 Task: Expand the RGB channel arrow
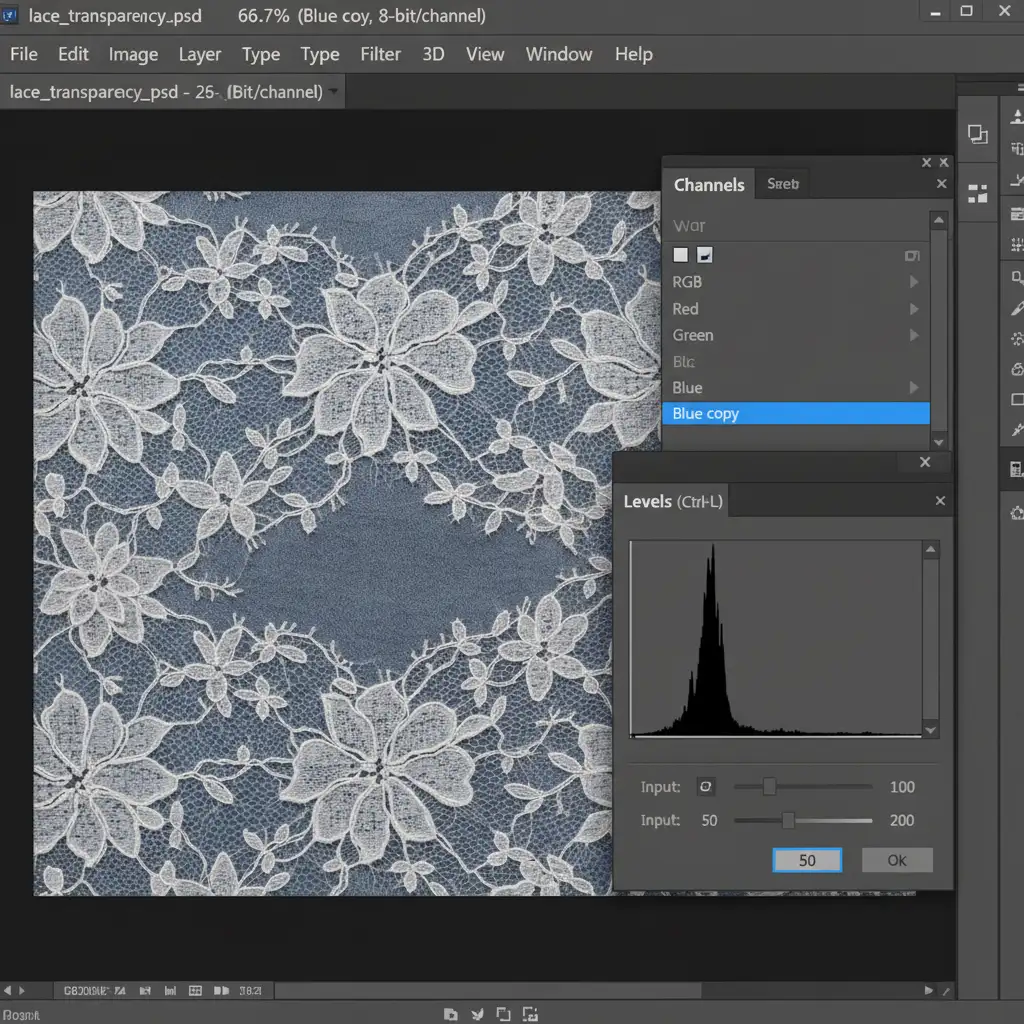[x=913, y=283]
